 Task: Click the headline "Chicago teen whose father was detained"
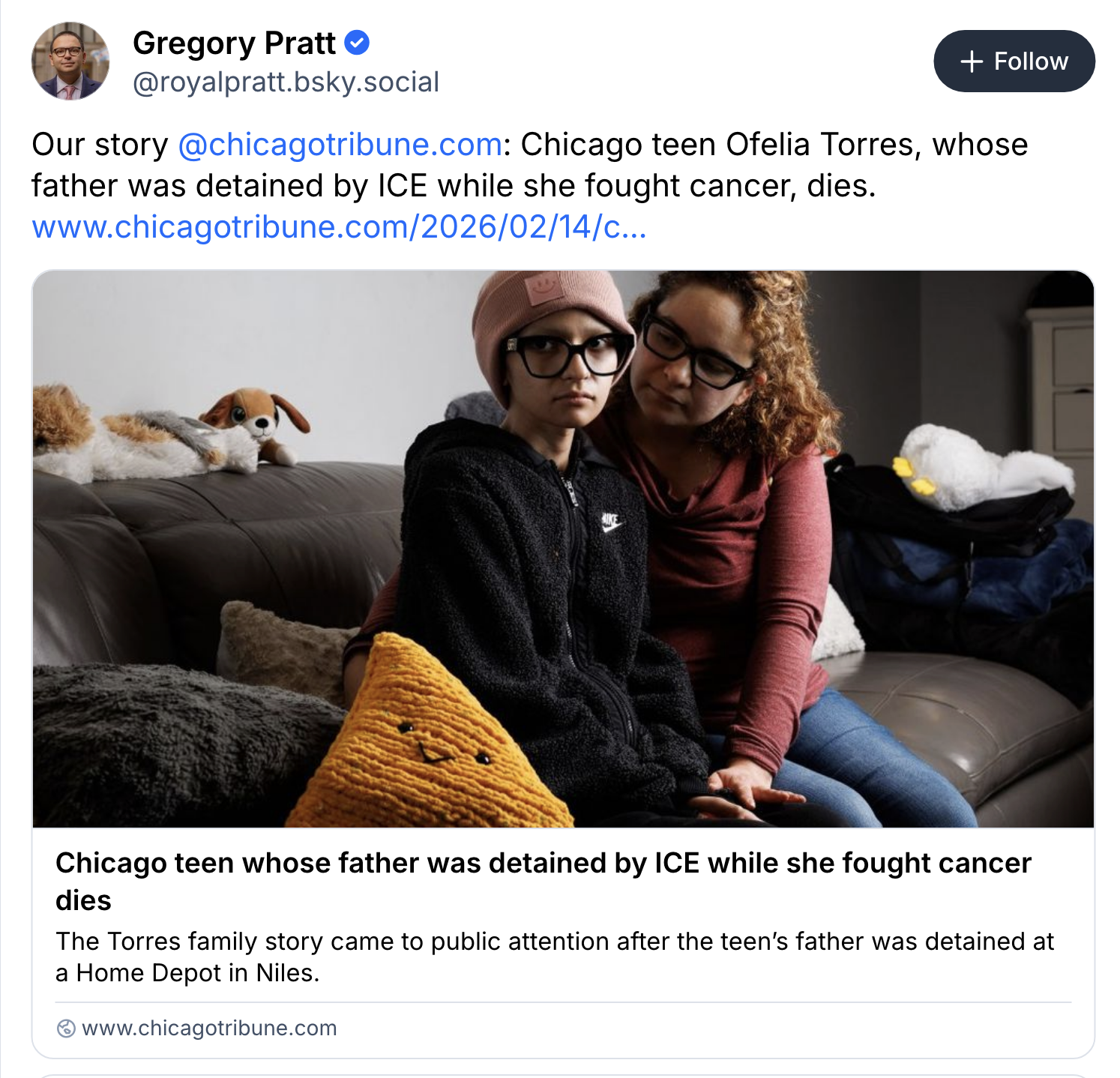[x=543, y=864]
